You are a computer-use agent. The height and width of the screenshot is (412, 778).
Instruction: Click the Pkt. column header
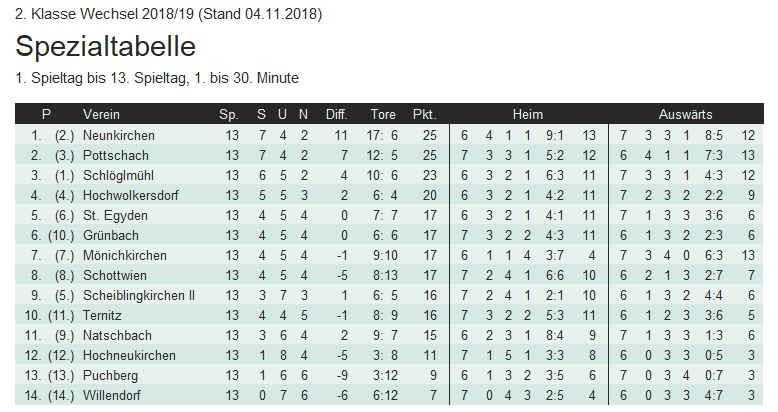click(424, 114)
